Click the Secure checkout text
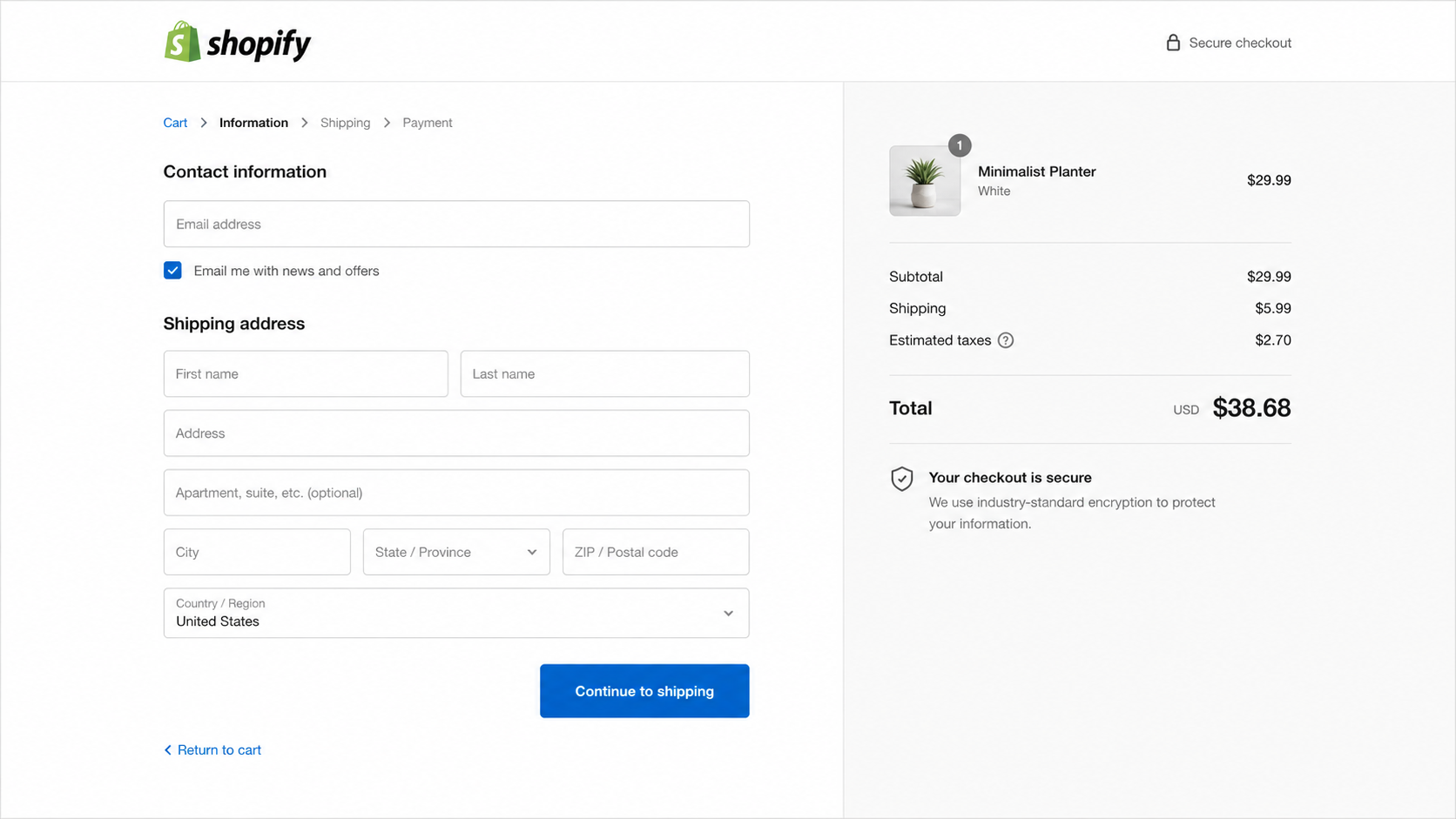The image size is (1456, 819). point(1240,43)
